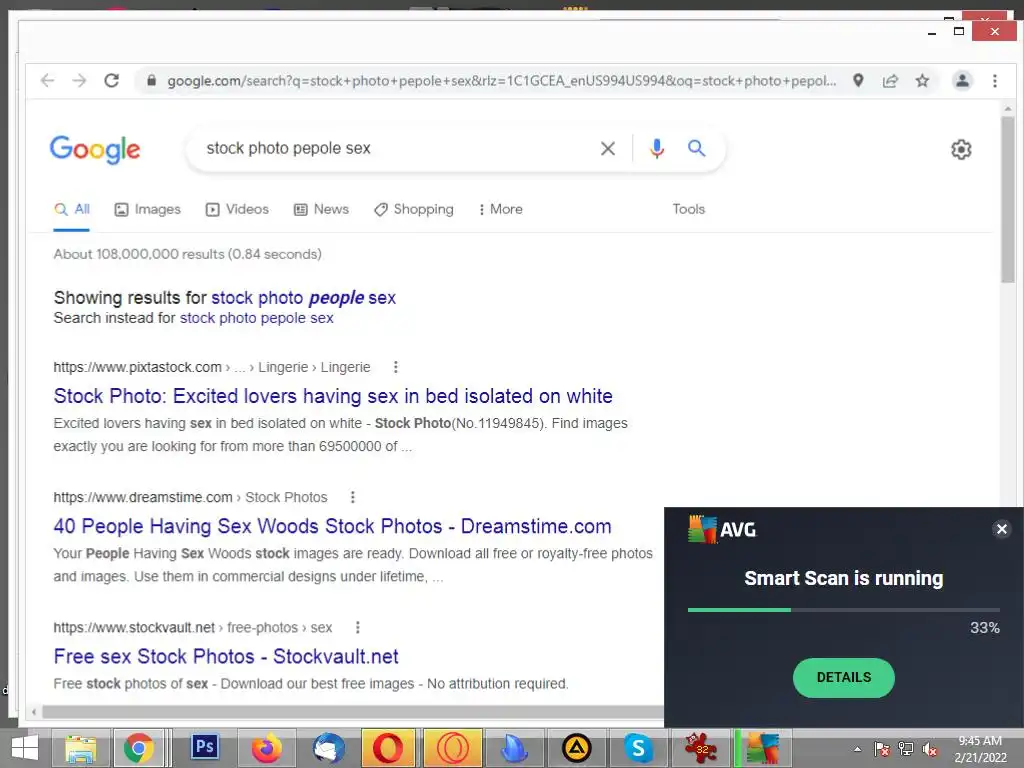
Task: Open the blue flame app in the taskbar
Action: coord(514,748)
